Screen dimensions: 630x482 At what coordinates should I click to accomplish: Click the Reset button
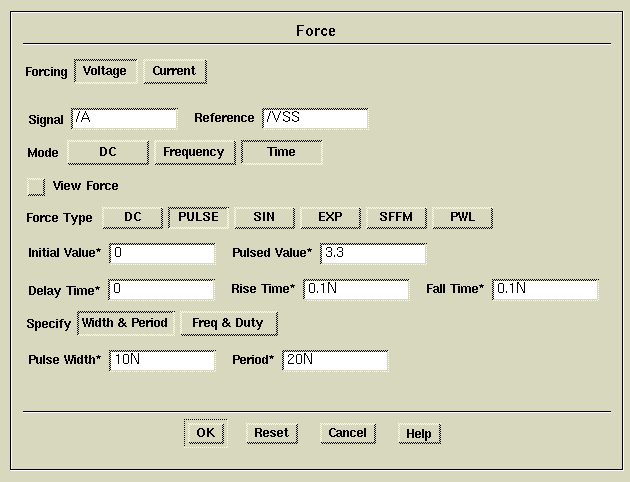pos(272,433)
